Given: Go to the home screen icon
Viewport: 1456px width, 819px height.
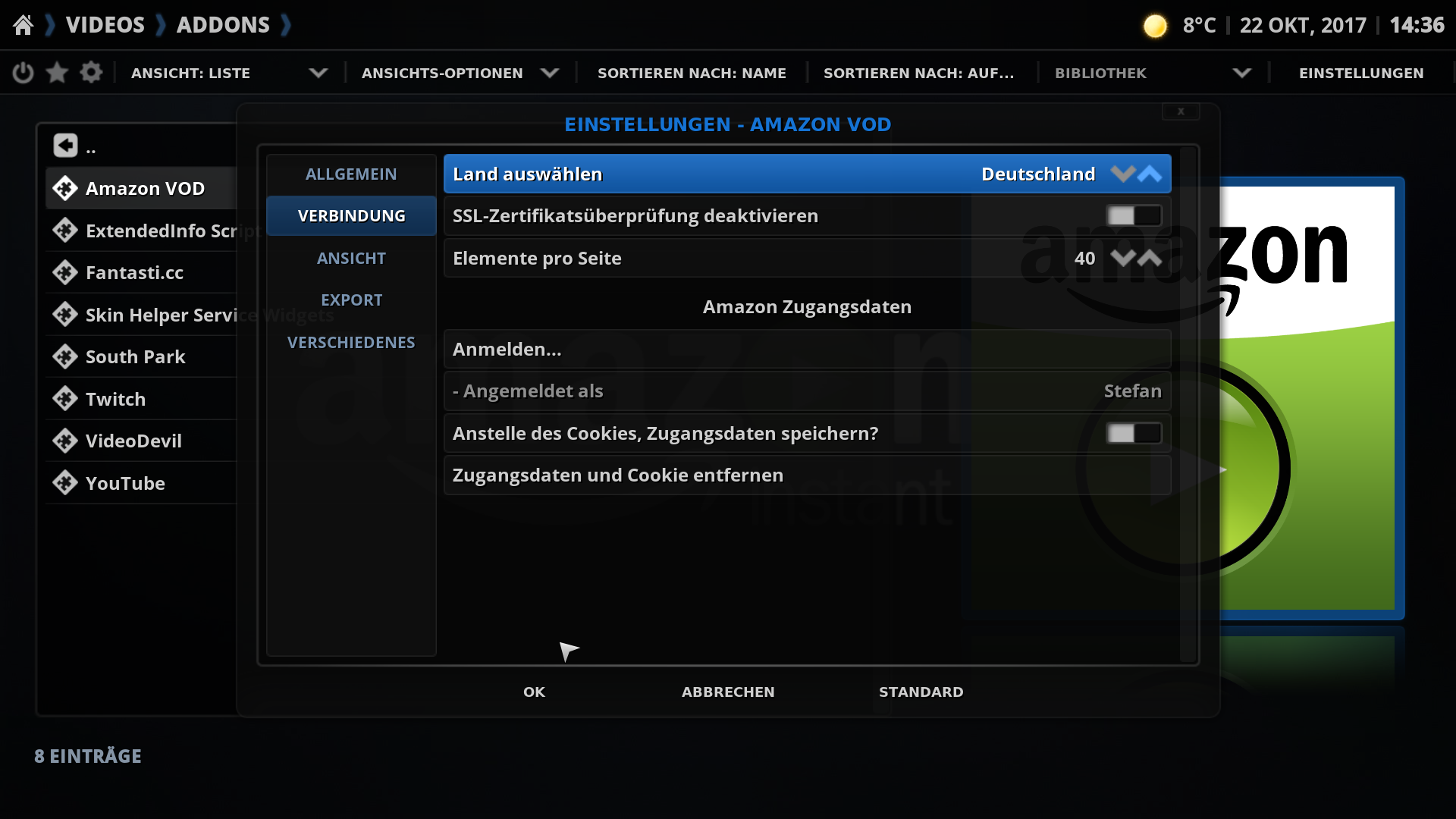Looking at the screenshot, I should point(24,25).
